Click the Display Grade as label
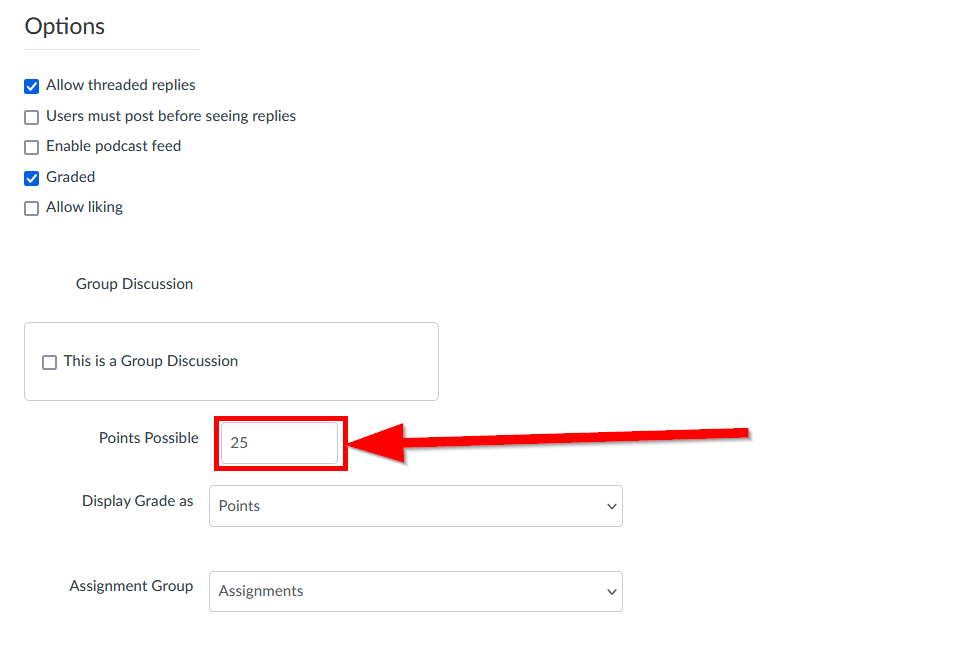Screen dimensions: 962x648 (137, 501)
